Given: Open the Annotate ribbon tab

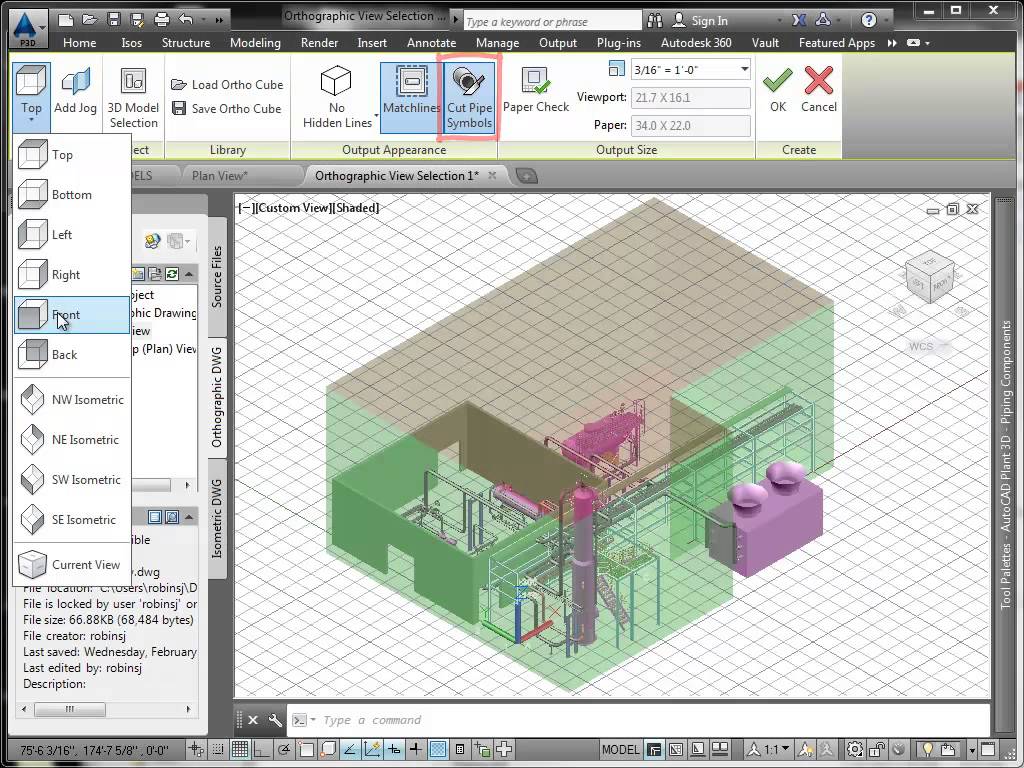Looking at the screenshot, I should pos(431,43).
